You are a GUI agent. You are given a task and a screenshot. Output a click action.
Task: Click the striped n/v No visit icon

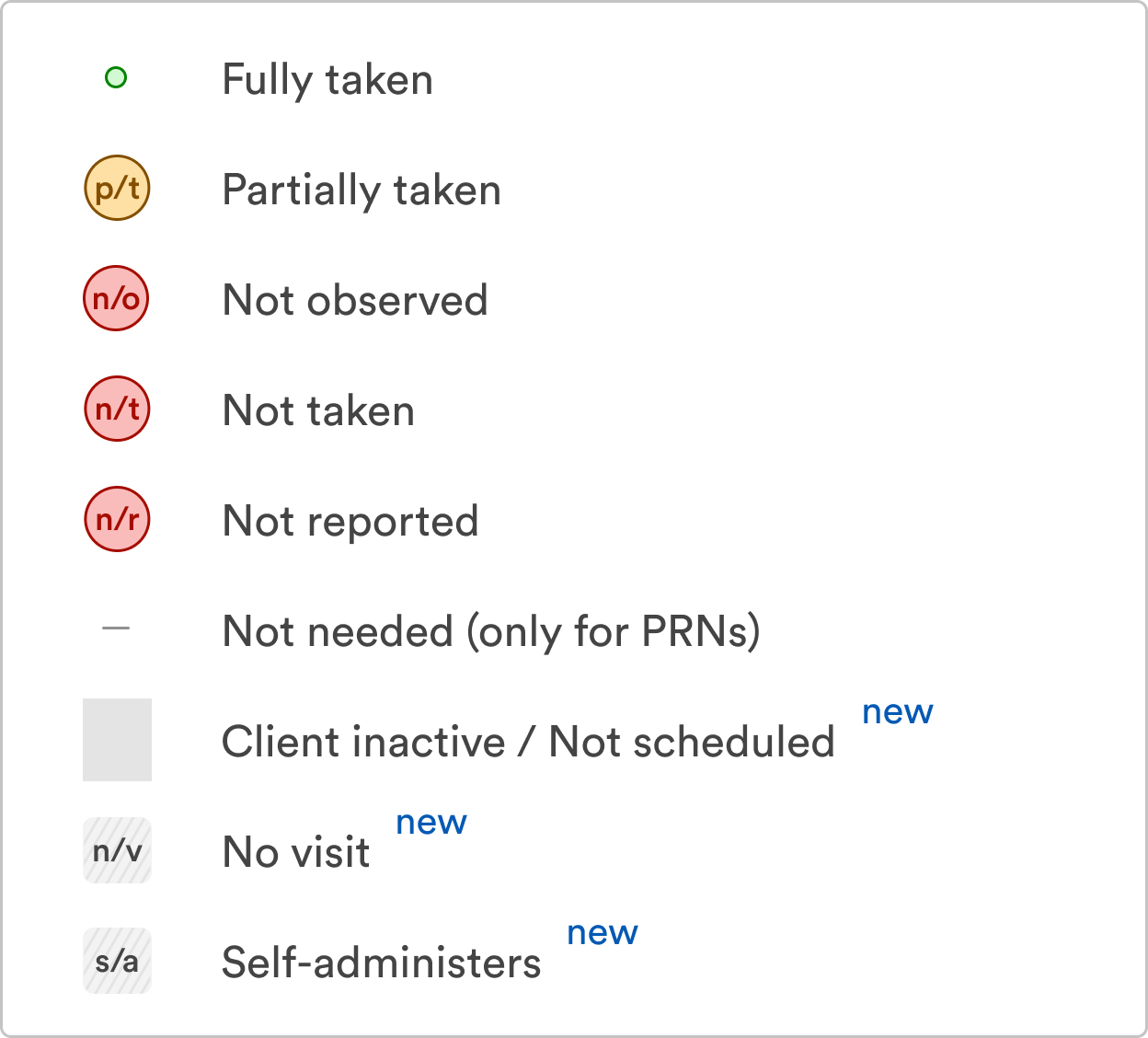(x=117, y=850)
